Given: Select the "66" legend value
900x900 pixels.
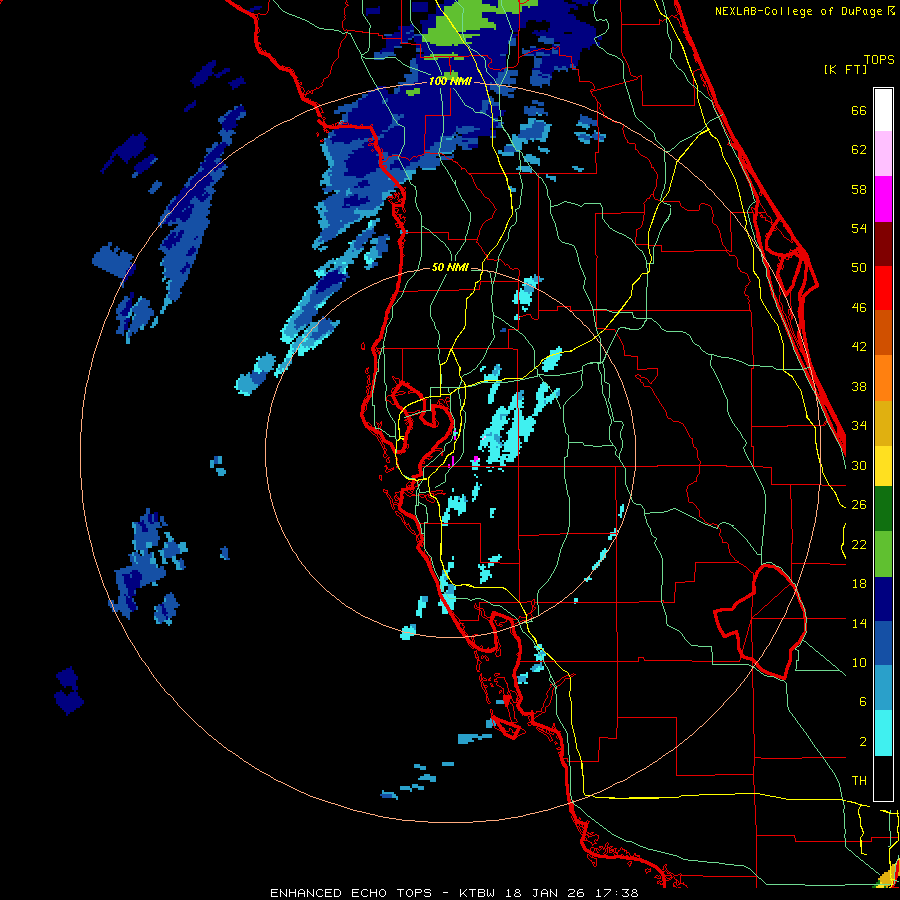Looking at the screenshot, I should point(859,110).
